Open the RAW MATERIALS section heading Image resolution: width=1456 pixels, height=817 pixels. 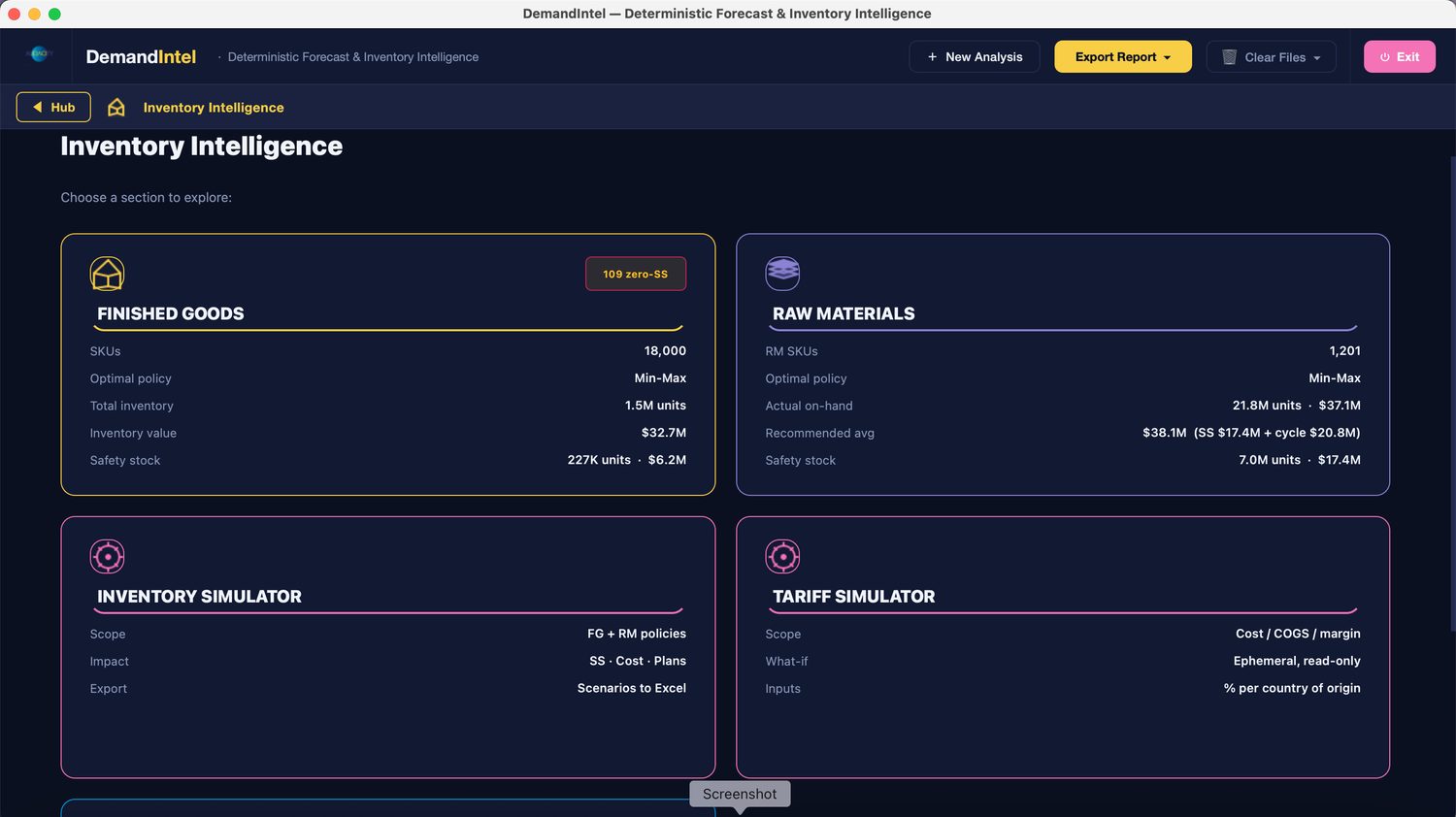[844, 313]
